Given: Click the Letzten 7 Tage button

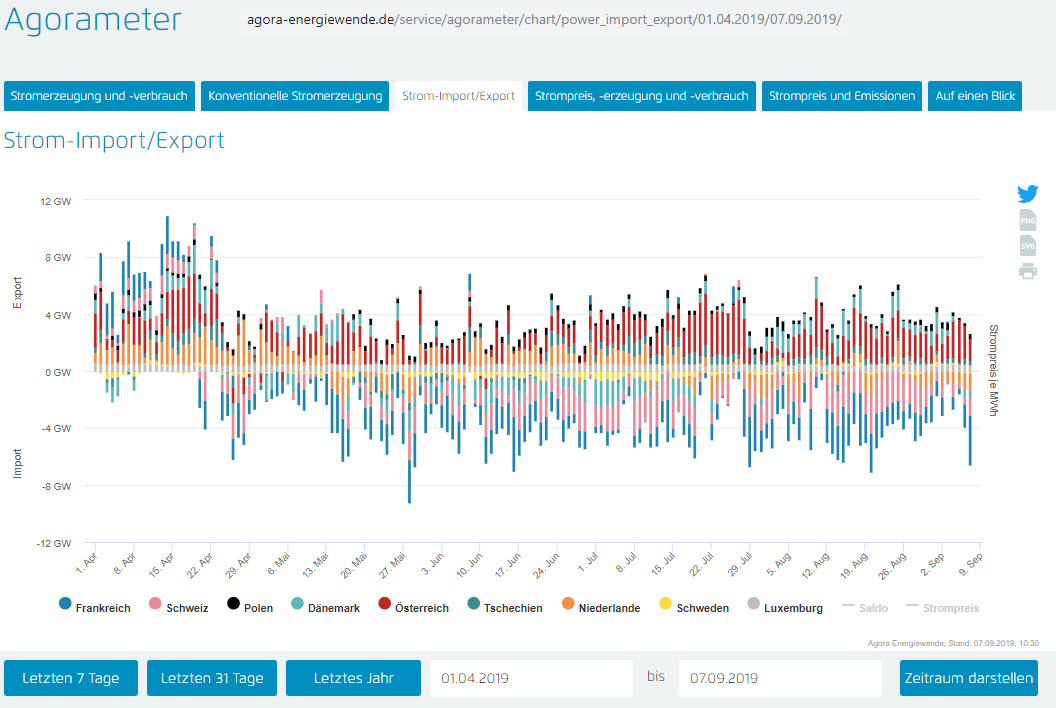Looking at the screenshot, I should pos(71,678).
